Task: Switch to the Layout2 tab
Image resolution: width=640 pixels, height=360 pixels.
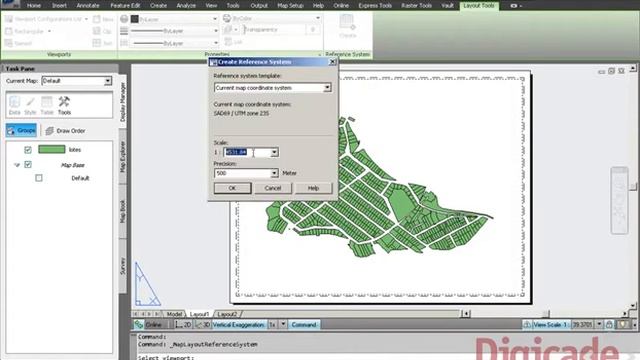Action: [227, 314]
